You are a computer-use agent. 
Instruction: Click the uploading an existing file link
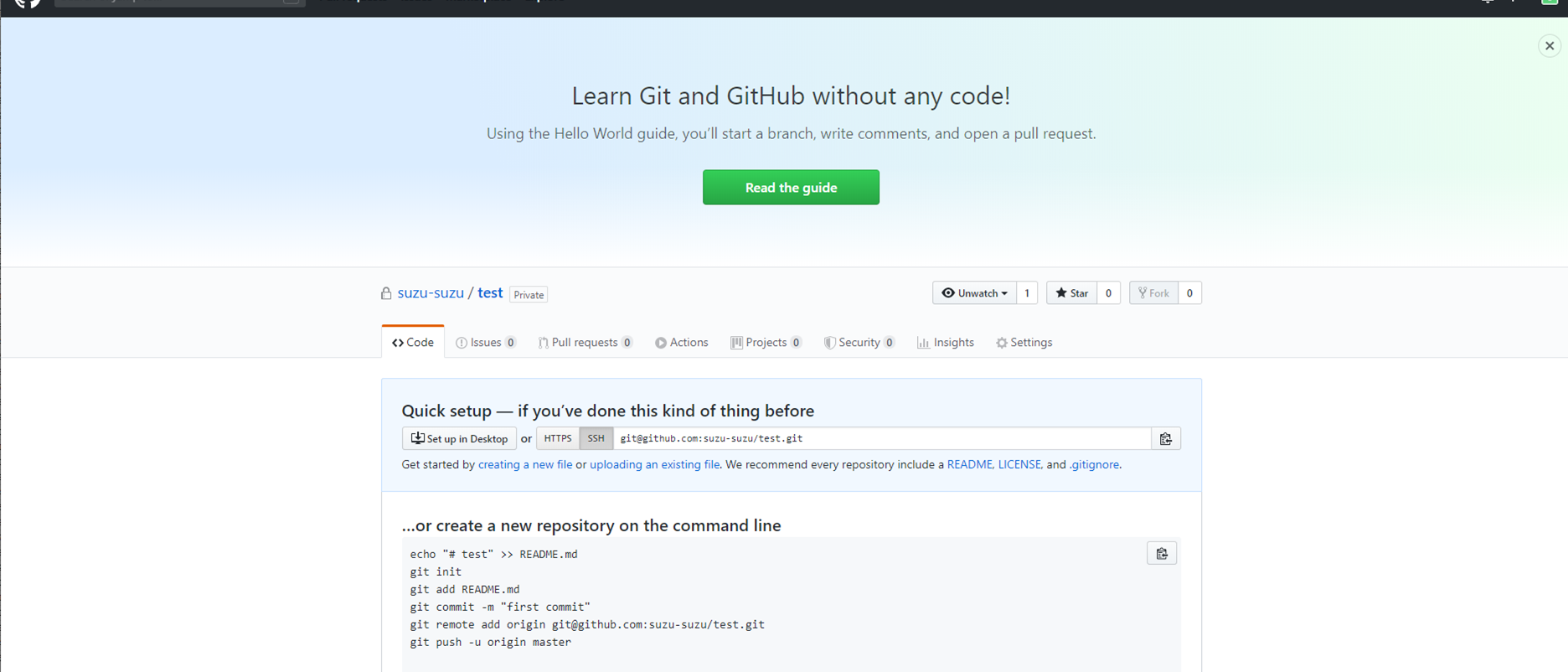pos(654,464)
